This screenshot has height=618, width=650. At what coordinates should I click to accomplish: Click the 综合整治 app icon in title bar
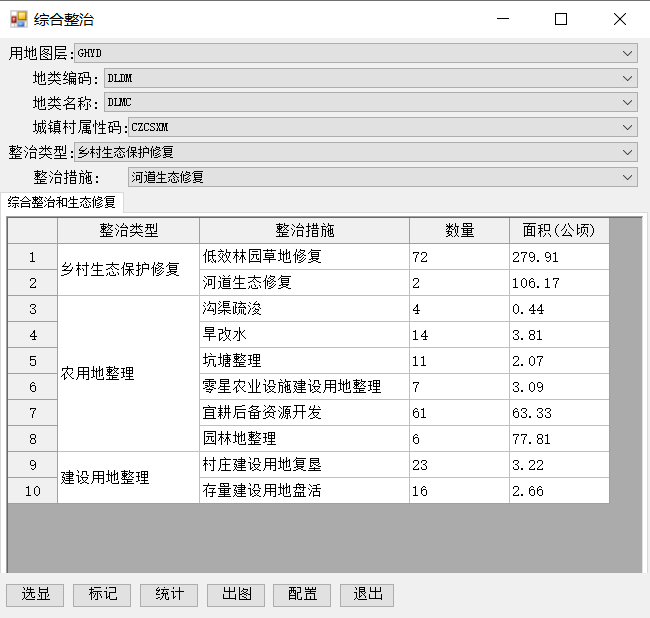[x=19, y=19]
